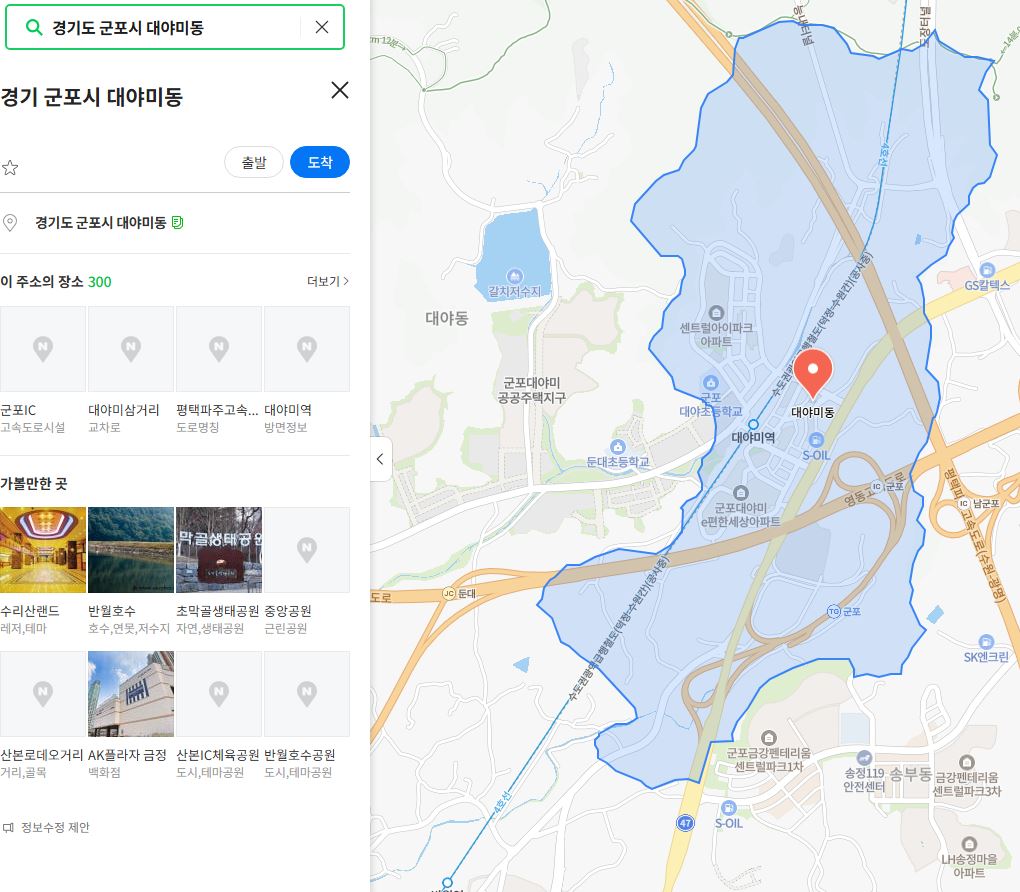
Task: Collapse the side panel with arrow
Action: tap(381, 459)
